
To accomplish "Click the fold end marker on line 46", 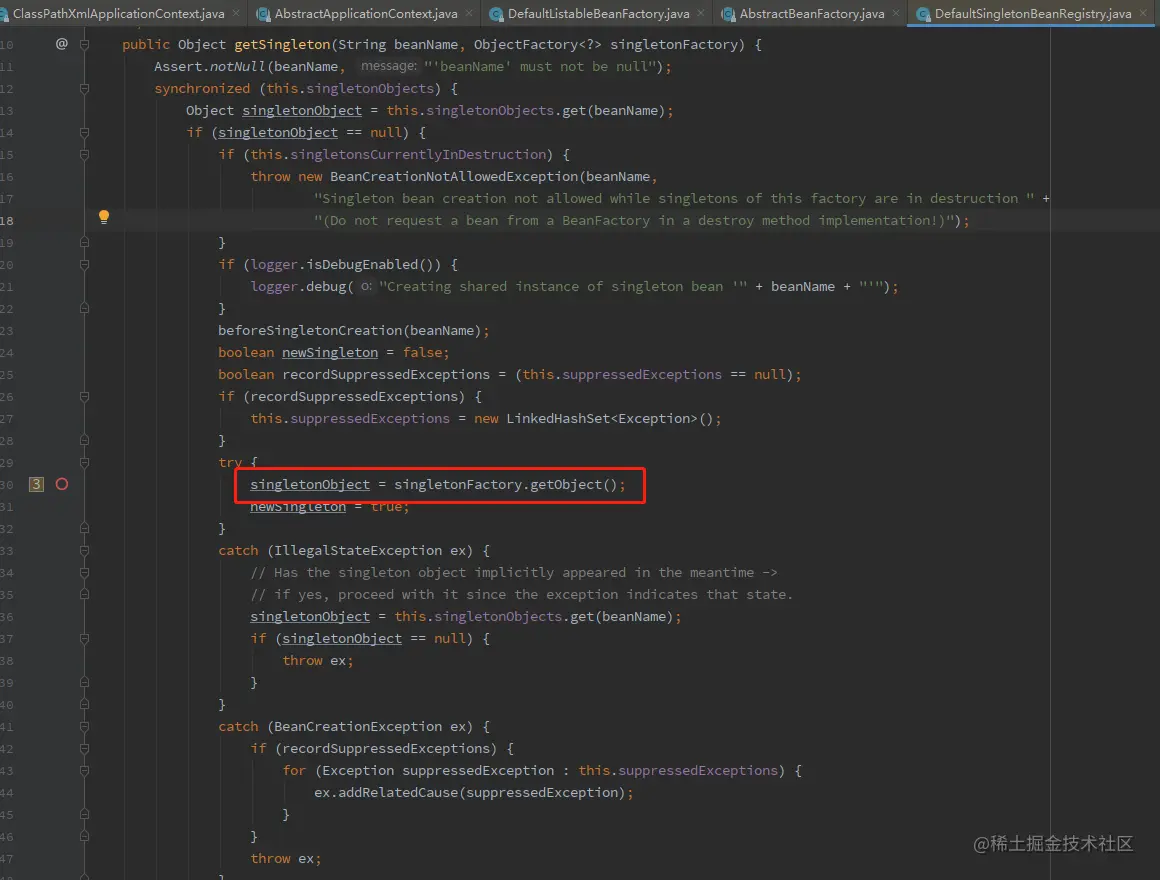I will [84, 836].
